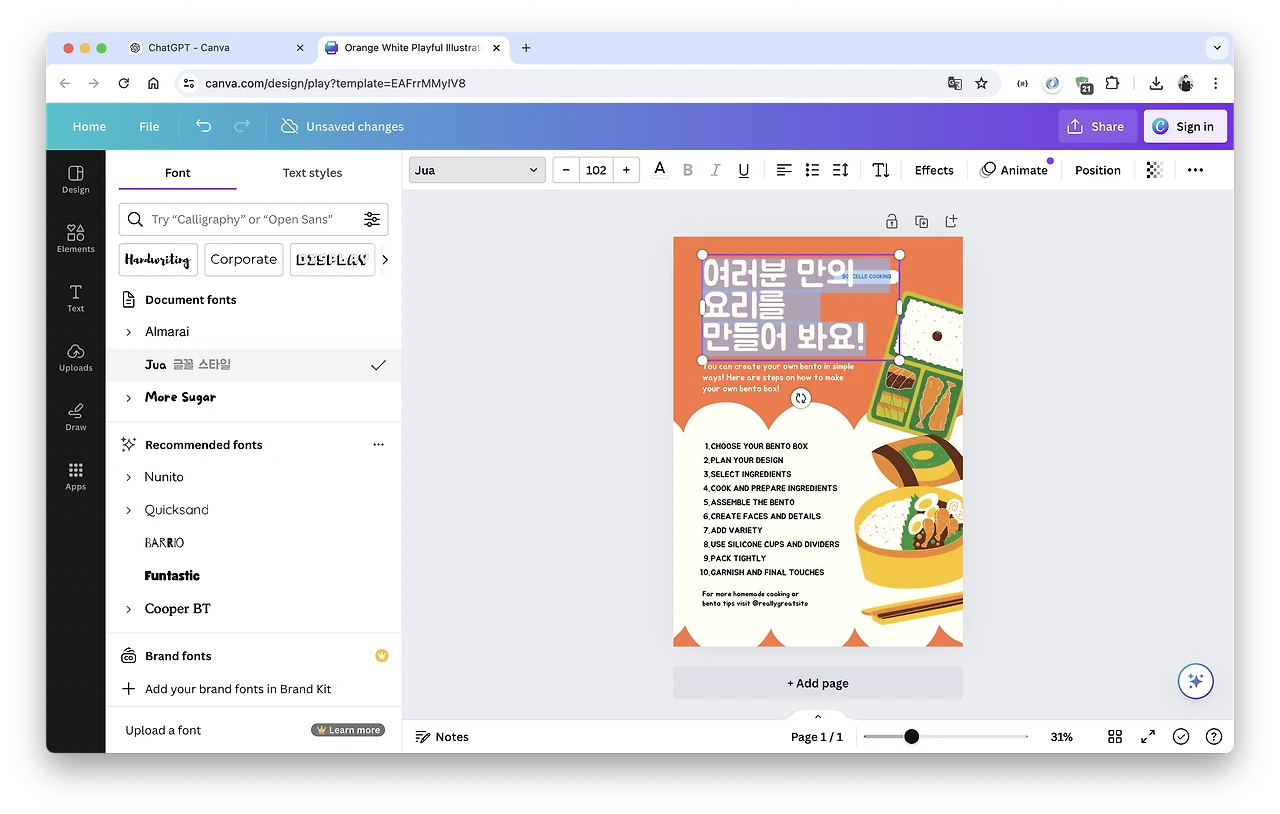Duplicate the page
Image resolution: width=1280 pixels, height=814 pixels.
921,221
